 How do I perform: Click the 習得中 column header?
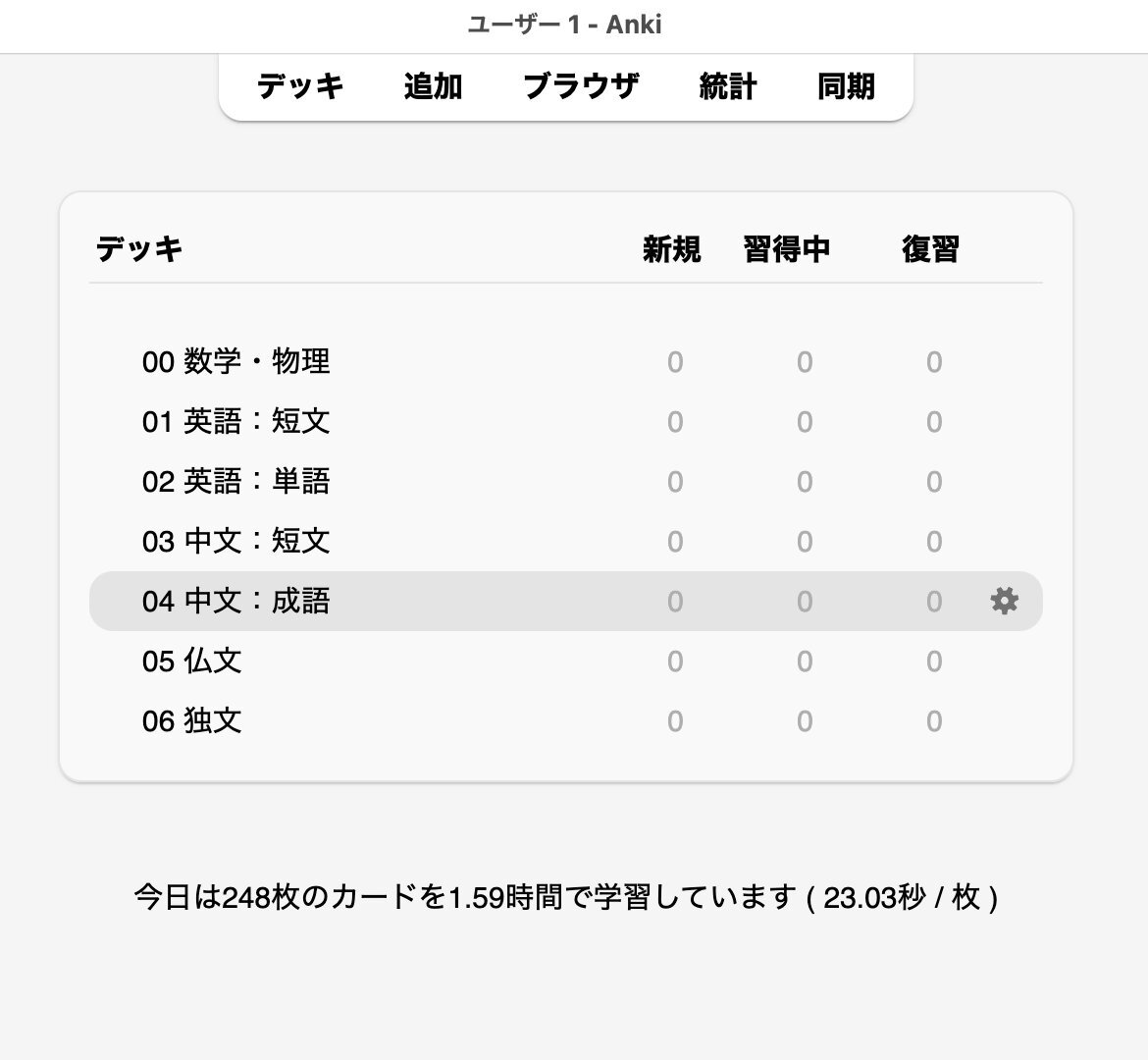point(787,249)
